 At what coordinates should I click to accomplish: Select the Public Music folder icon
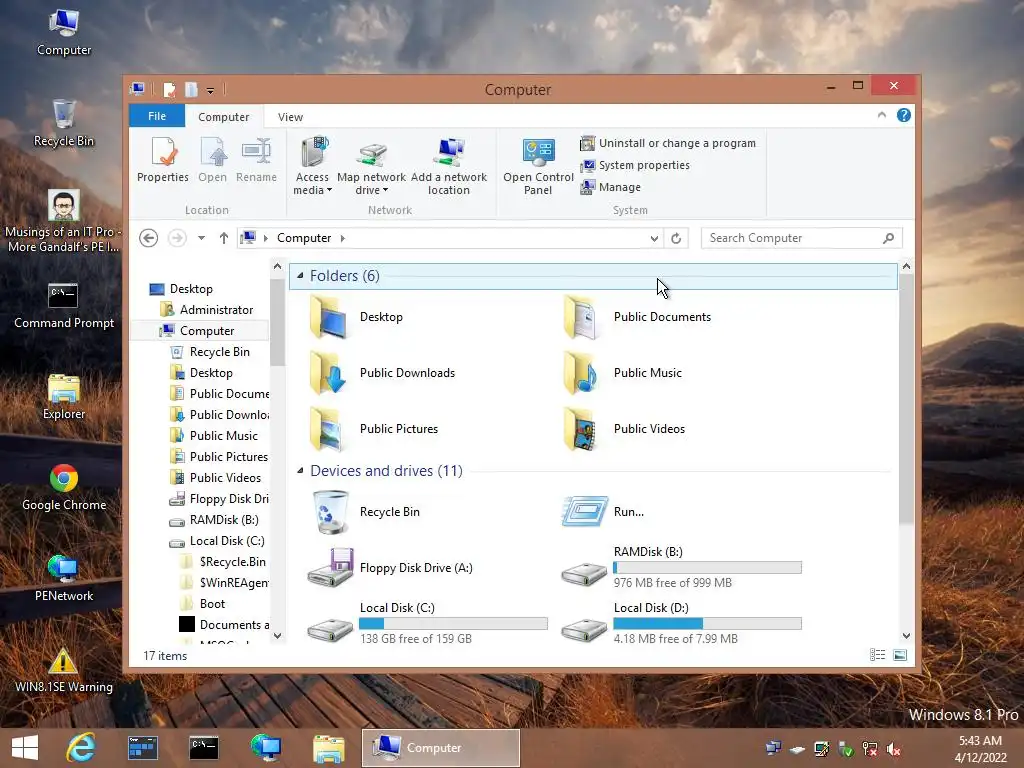click(581, 373)
